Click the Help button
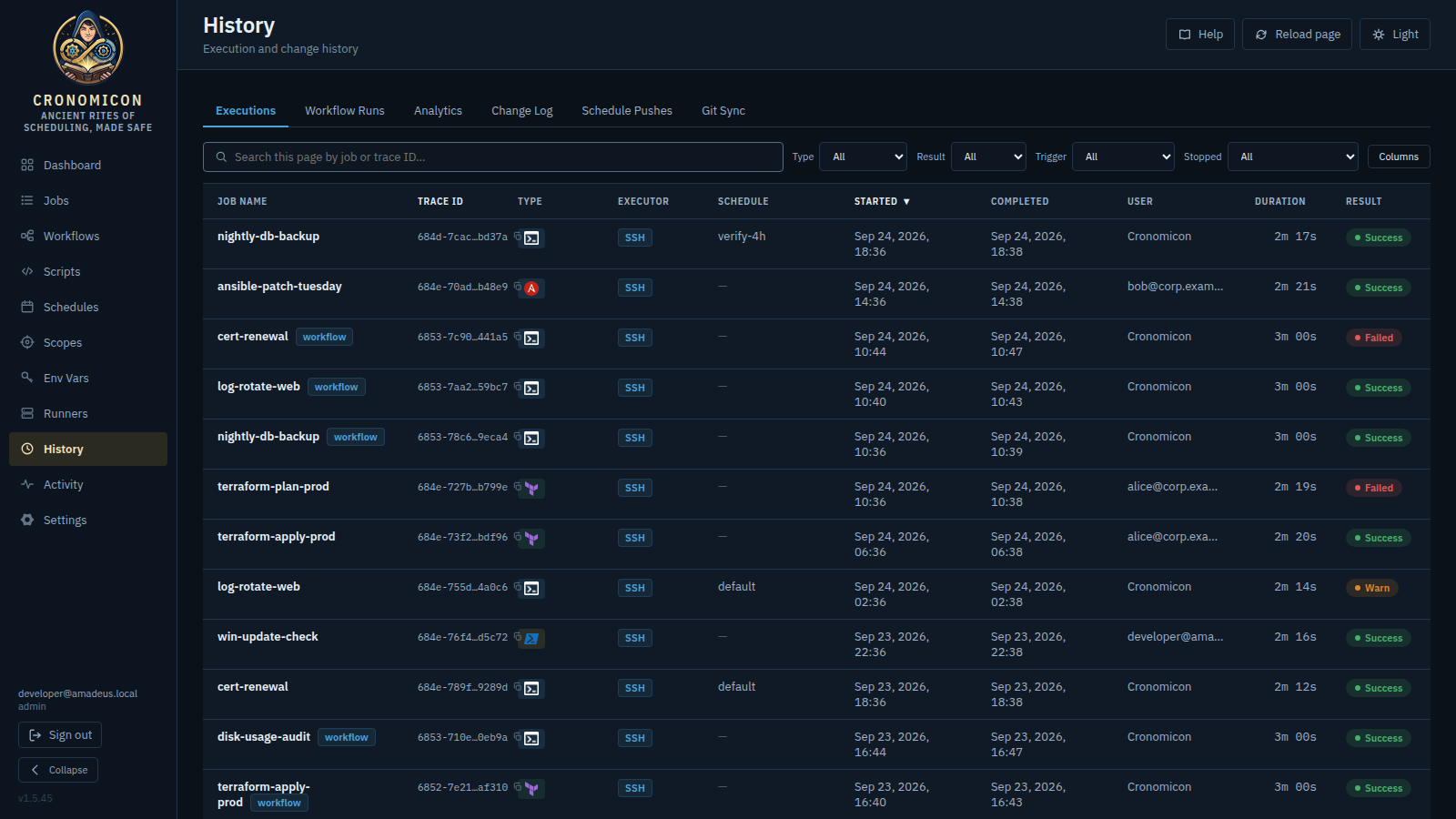The width and height of the screenshot is (1456, 819). click(1200, 34)
